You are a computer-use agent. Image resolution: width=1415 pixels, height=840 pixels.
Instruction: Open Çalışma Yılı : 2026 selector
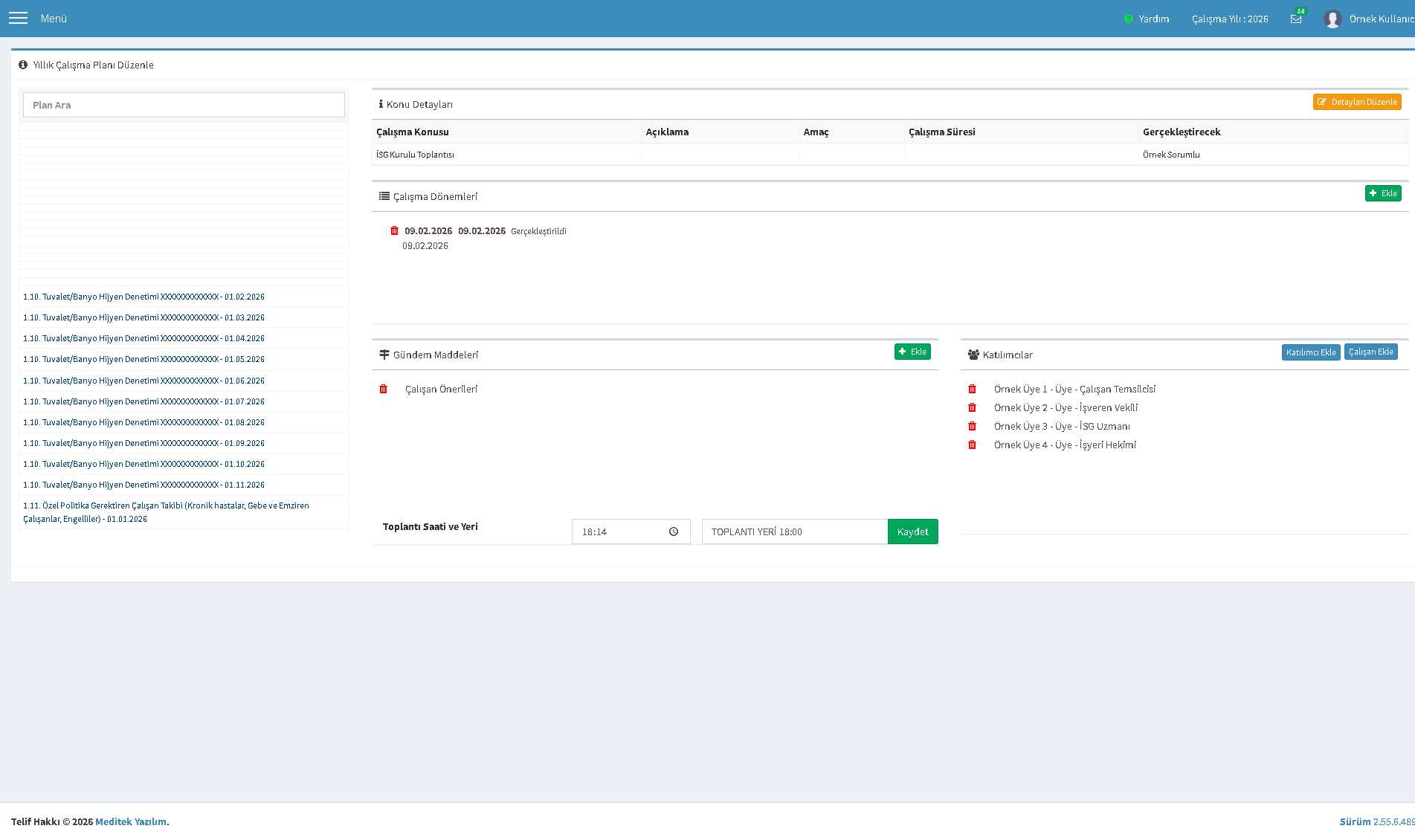coord(1230,19)
